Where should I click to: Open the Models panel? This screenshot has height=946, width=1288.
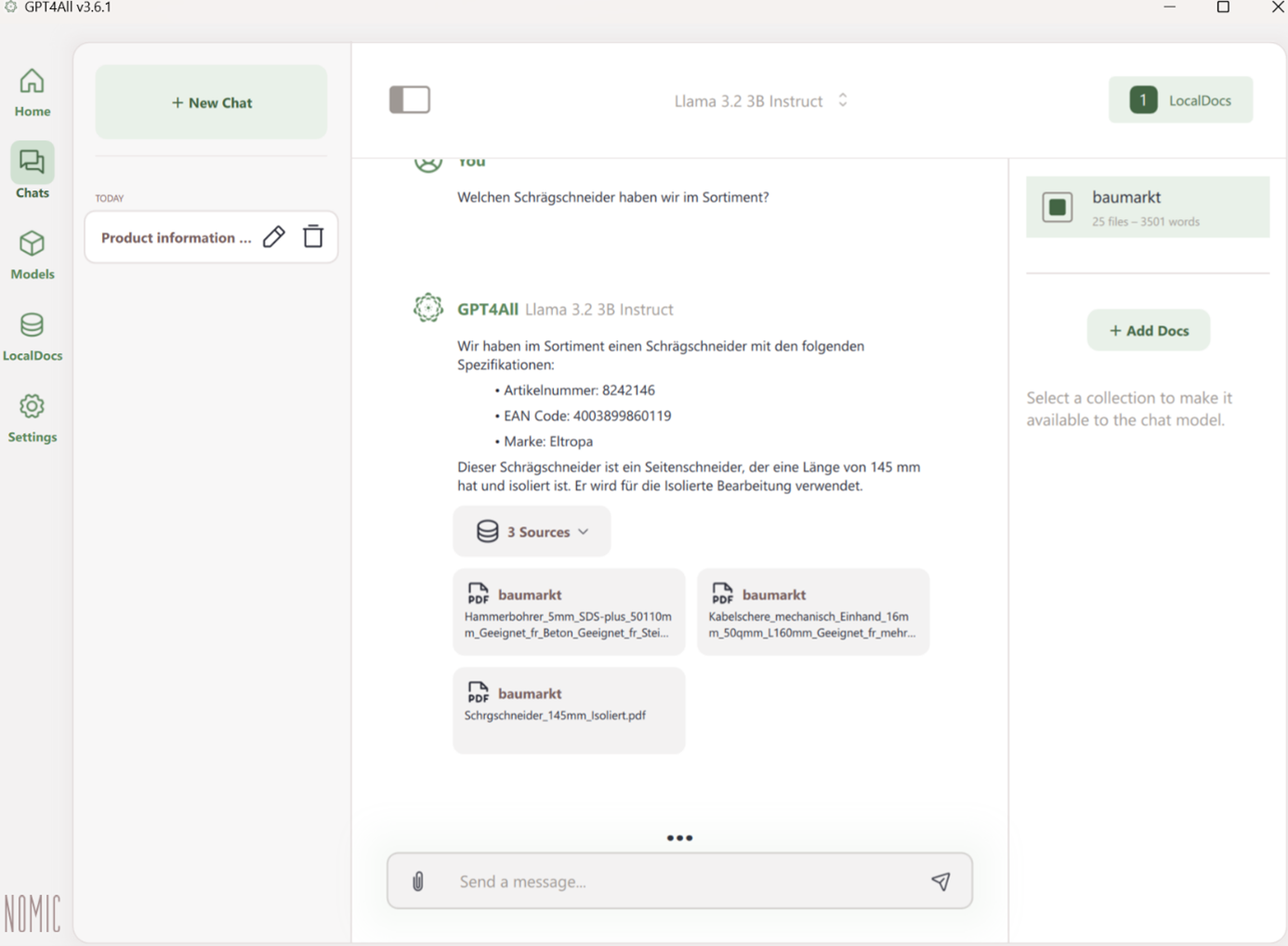point(32,254)
